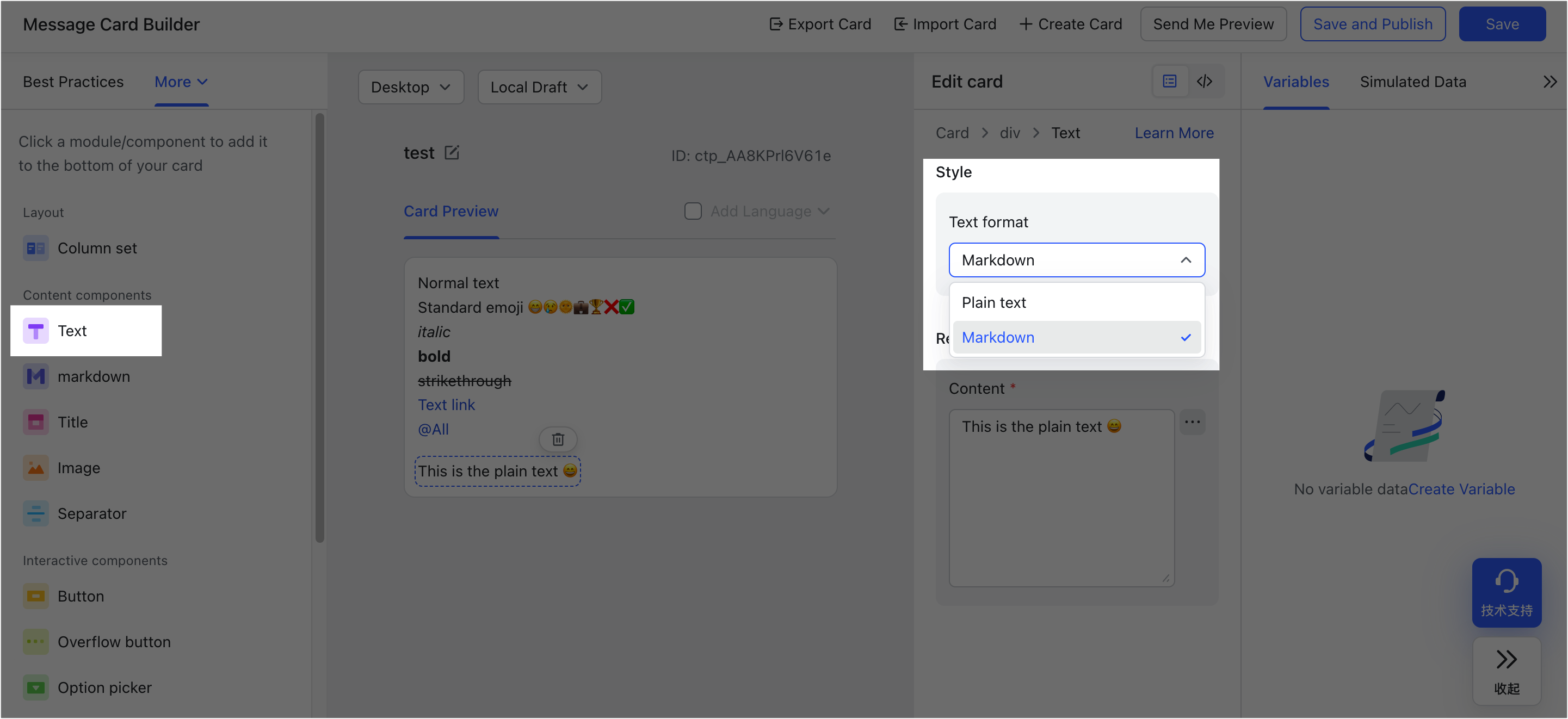
Task: Click Create Card
Action: pos(1070,24)
